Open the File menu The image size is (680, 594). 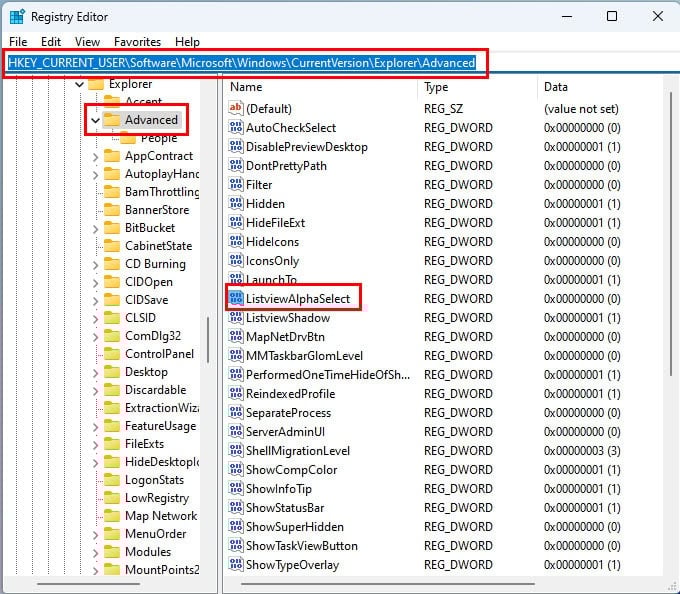(x=18, y=42)
